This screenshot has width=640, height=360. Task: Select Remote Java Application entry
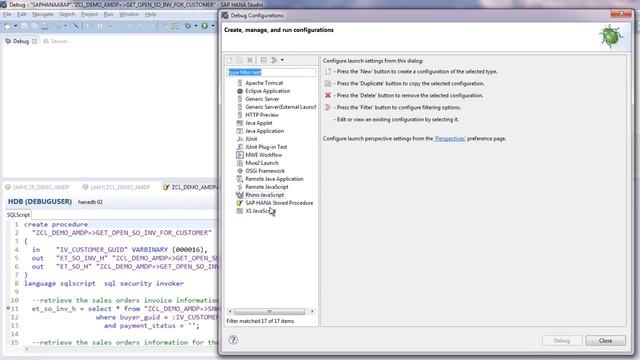tap(274, 179)
